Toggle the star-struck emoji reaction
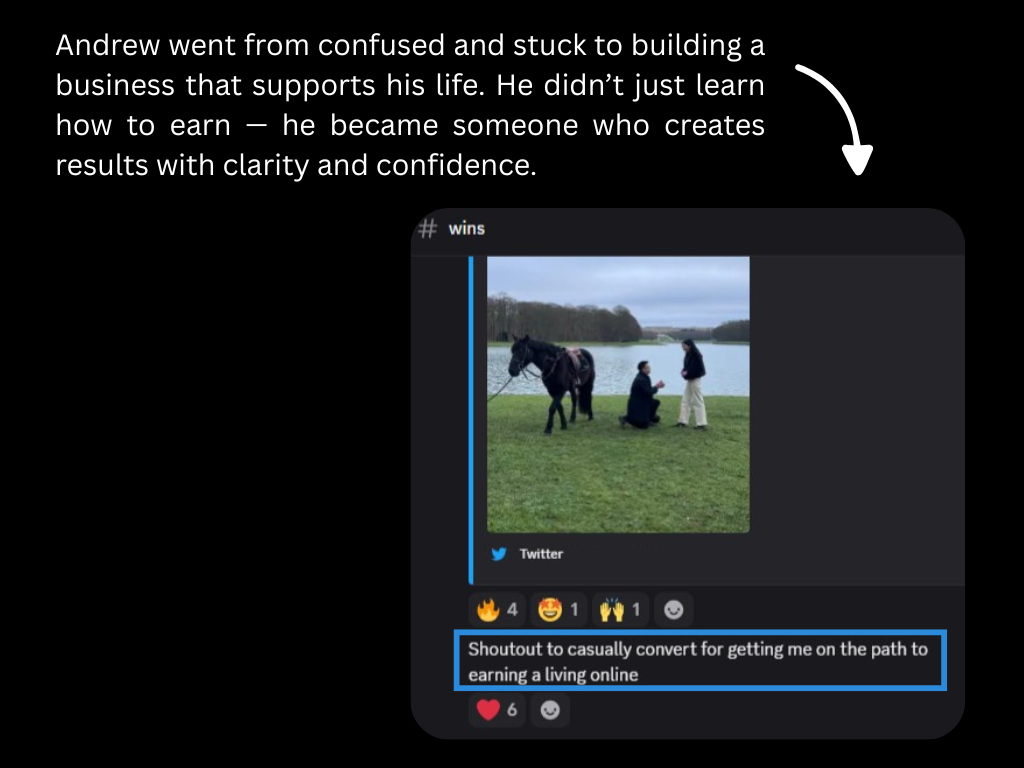This screenshot has height=768, width=1024. click(x=558, y=610)
